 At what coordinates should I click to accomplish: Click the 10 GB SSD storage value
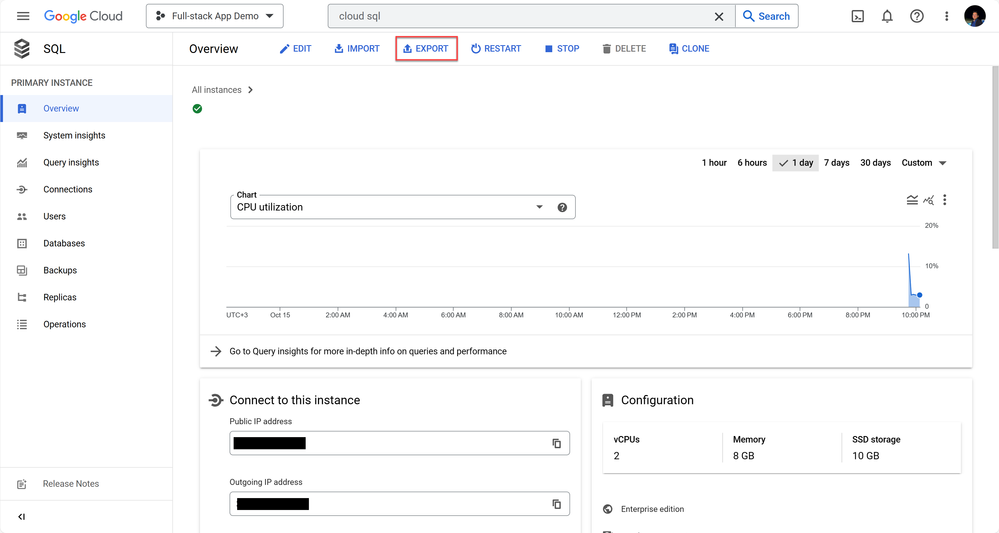coord(866,456)
